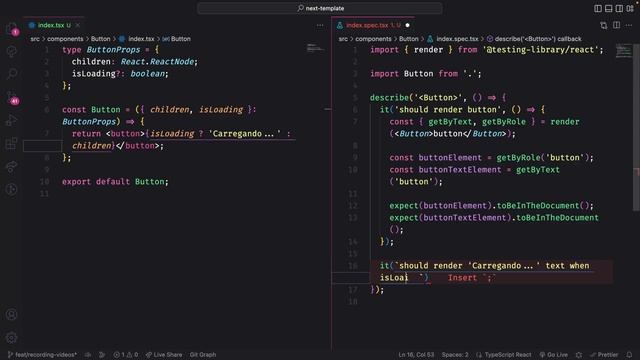Click 'isLoading?: boolean;' line in left editor

point(120,74)
